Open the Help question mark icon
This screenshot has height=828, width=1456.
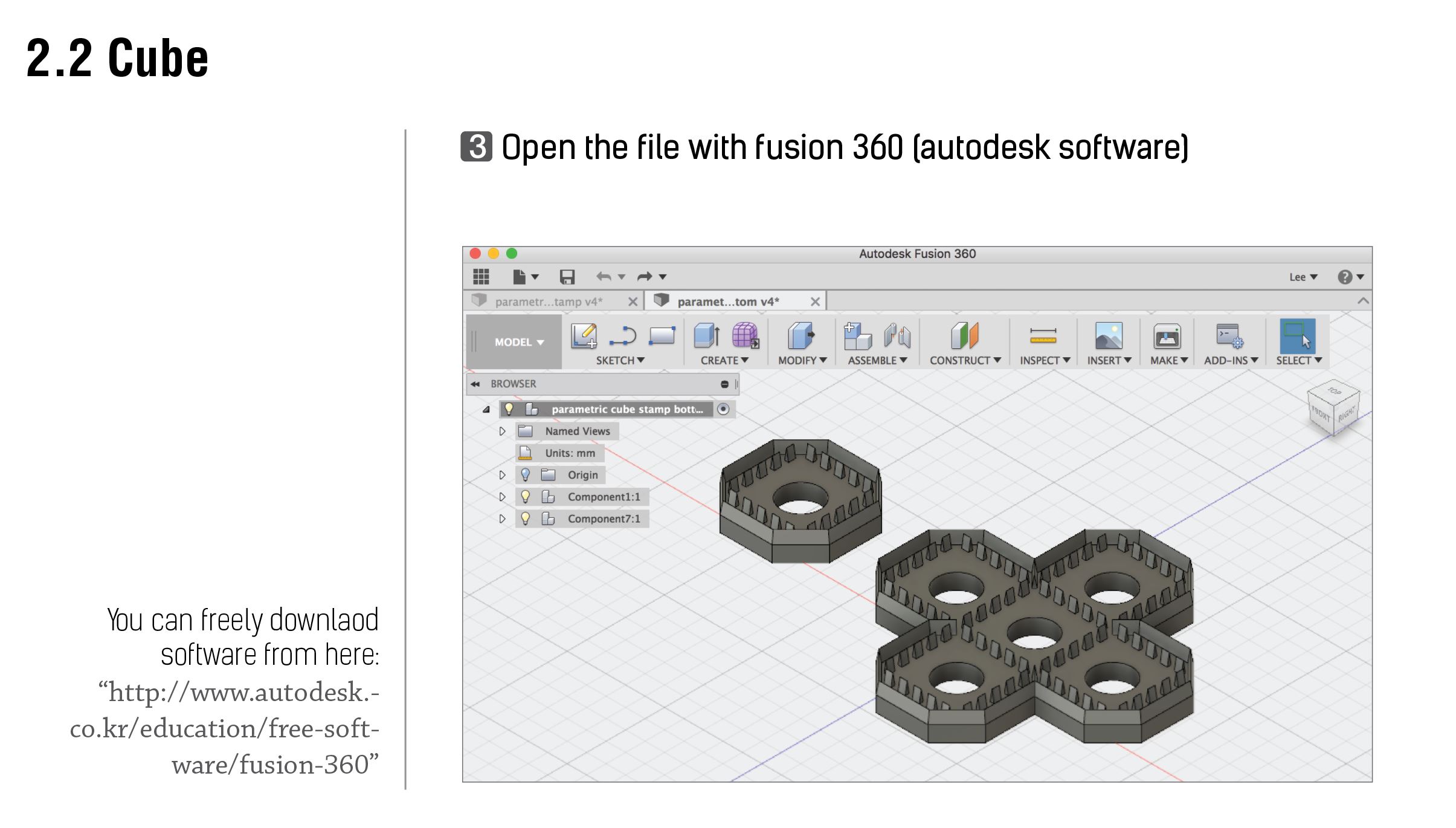coord(1344,277)
